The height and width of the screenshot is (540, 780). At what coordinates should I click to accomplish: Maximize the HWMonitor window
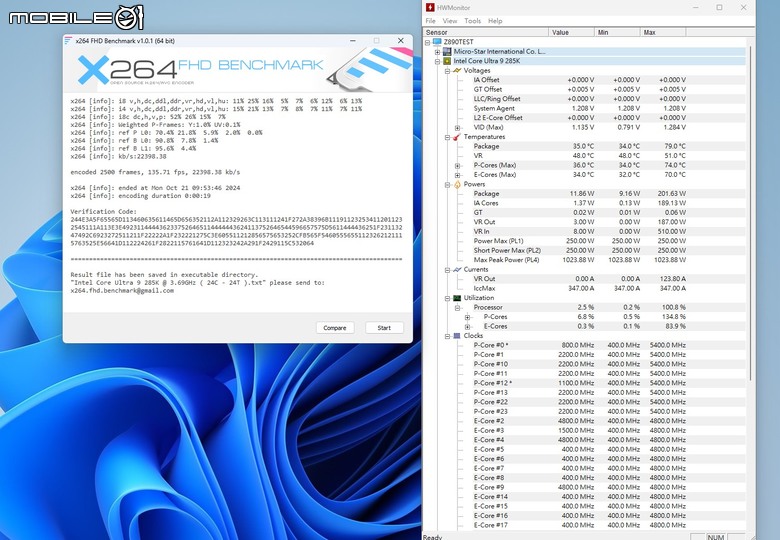pos(719,7)
